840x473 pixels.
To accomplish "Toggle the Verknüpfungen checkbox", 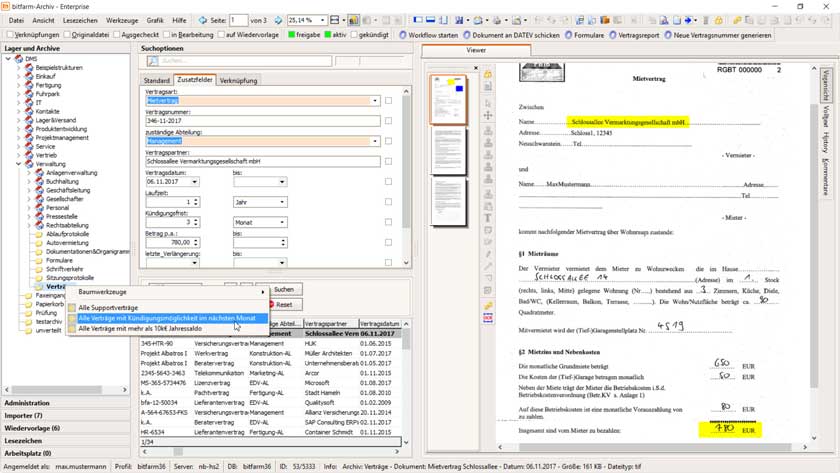I will 9,35.
